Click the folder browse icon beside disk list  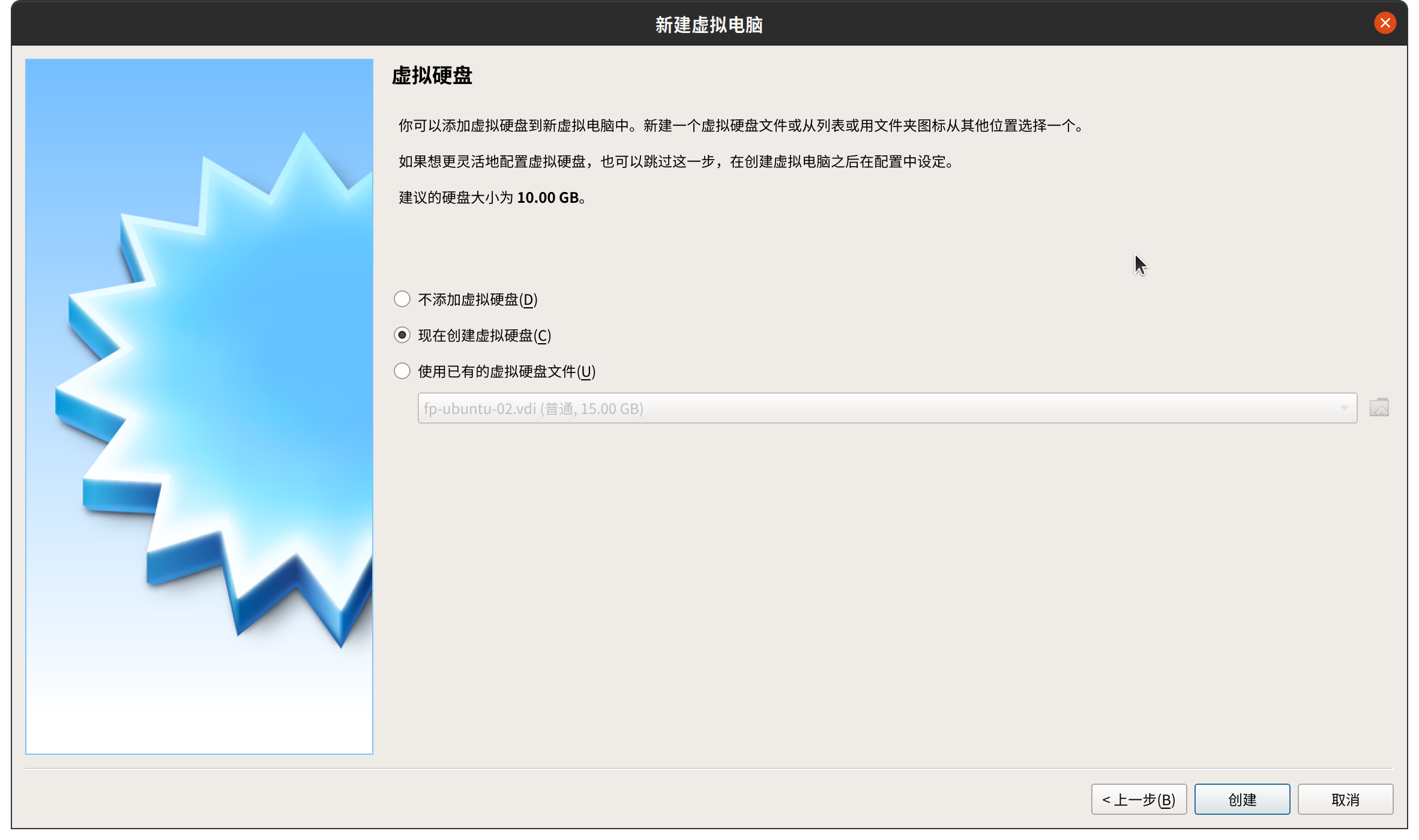1379,408
